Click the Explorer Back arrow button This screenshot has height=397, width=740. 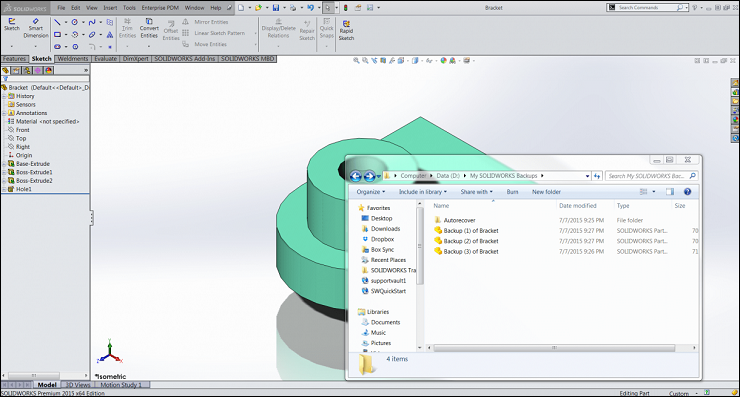pos(356,176)
